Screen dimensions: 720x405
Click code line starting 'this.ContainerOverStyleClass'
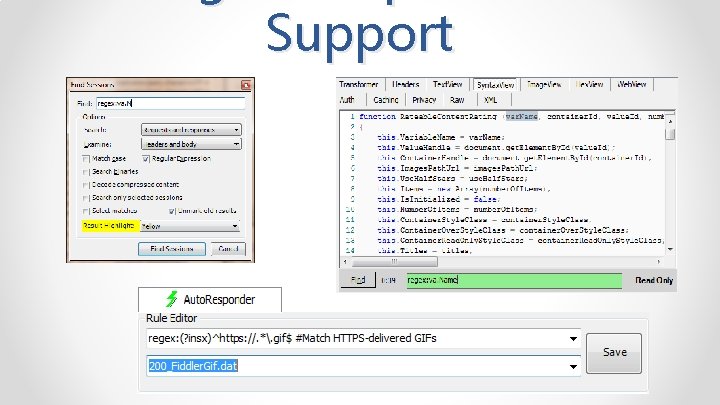tap(503, 230)
